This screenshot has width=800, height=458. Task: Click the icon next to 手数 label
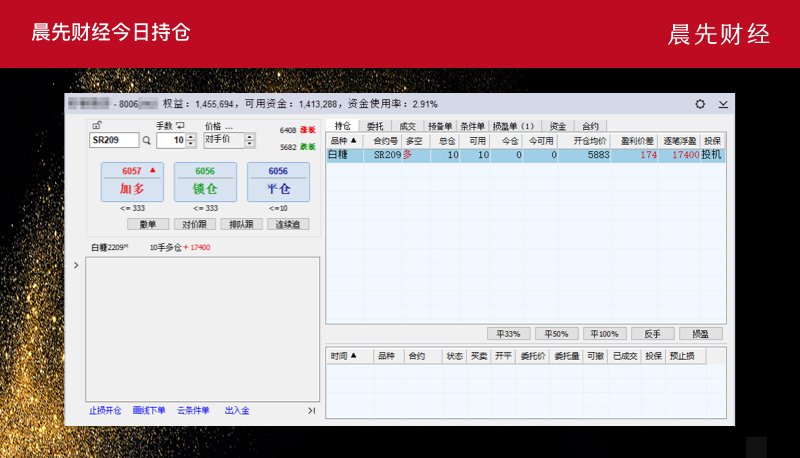[180, 126]
